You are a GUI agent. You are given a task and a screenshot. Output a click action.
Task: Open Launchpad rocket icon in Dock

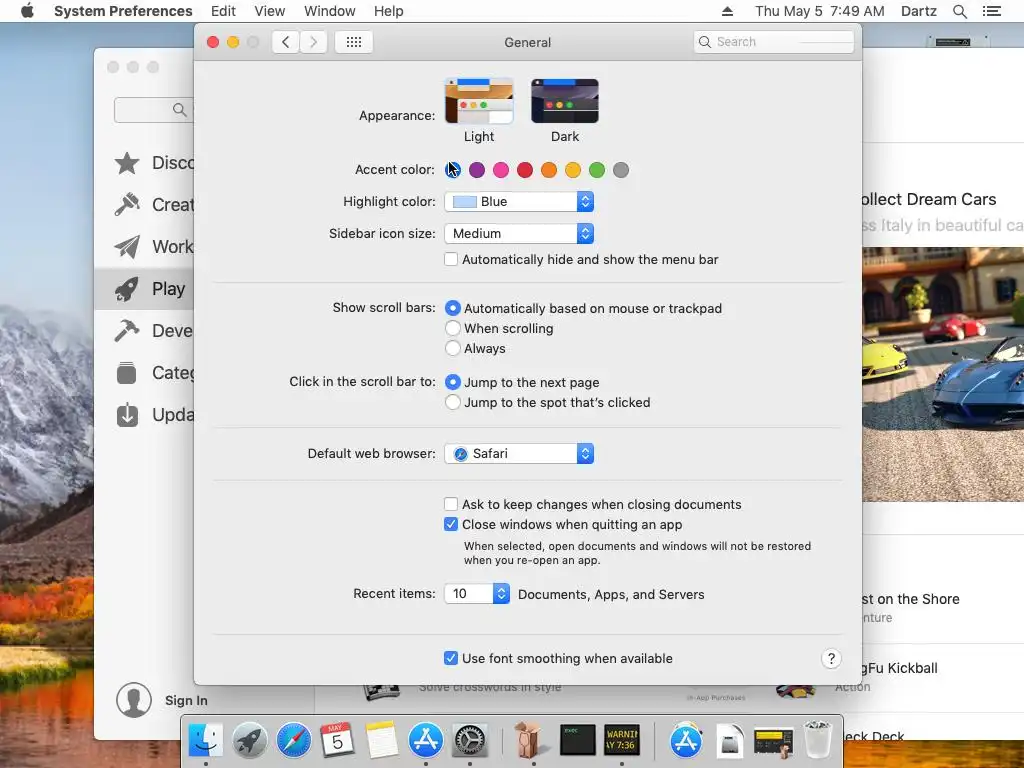pyautogui.click(x=249, y=740)
